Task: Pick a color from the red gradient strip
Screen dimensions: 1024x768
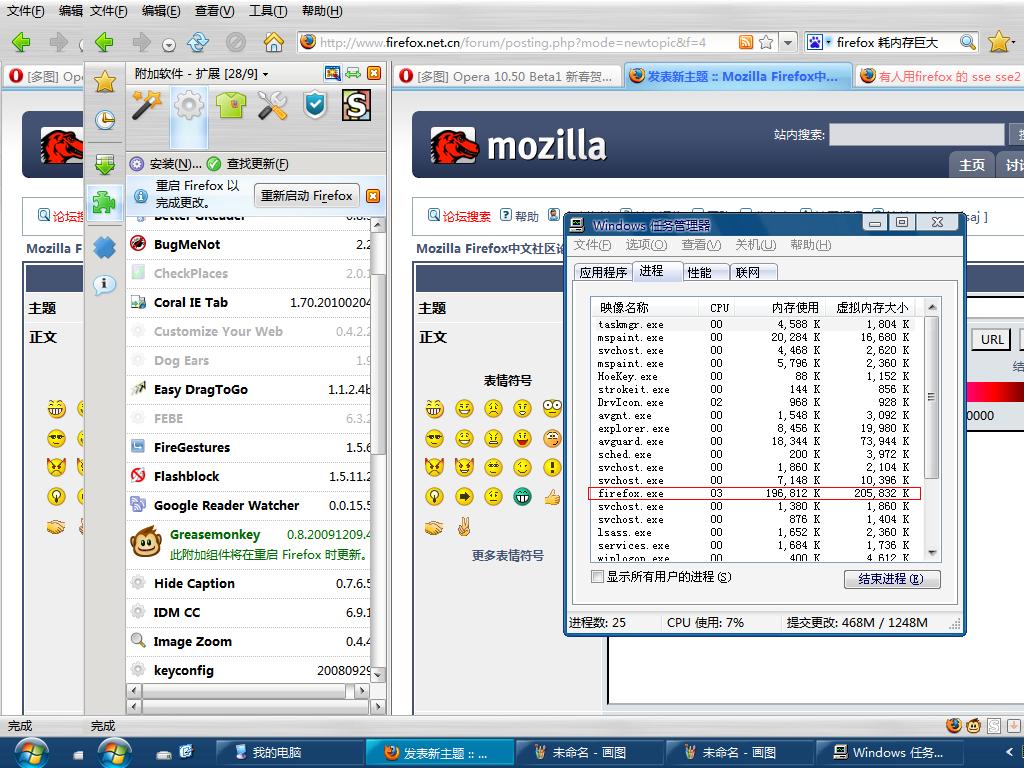Action: [995, 391]
